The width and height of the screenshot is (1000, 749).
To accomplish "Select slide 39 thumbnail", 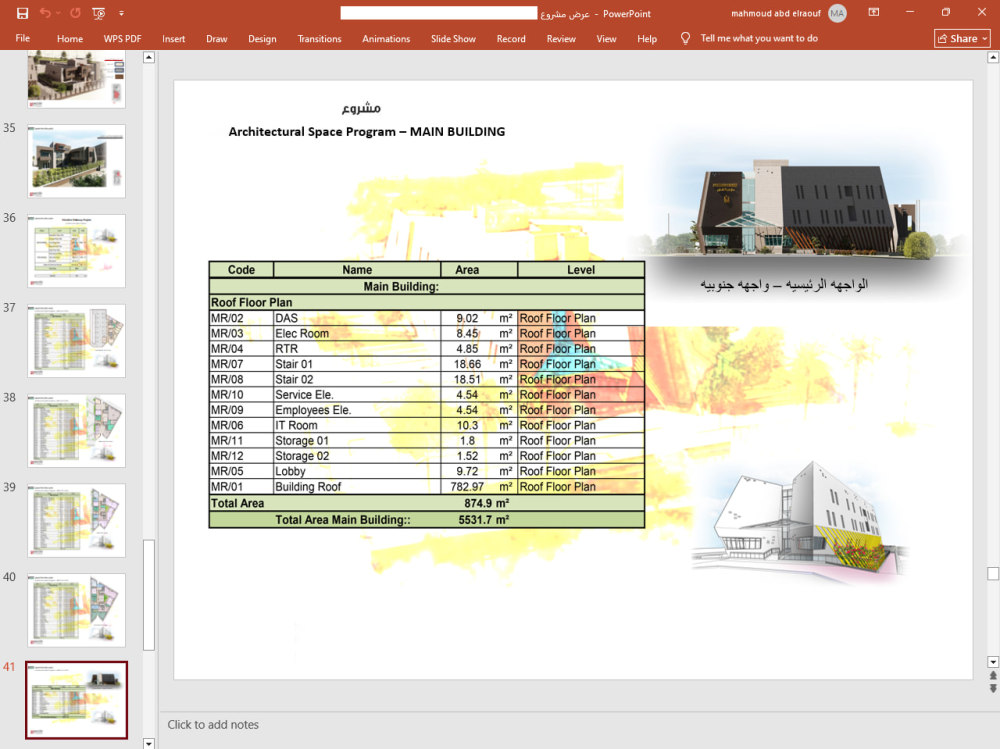I will pyautogui.click(x=77, y=521).
